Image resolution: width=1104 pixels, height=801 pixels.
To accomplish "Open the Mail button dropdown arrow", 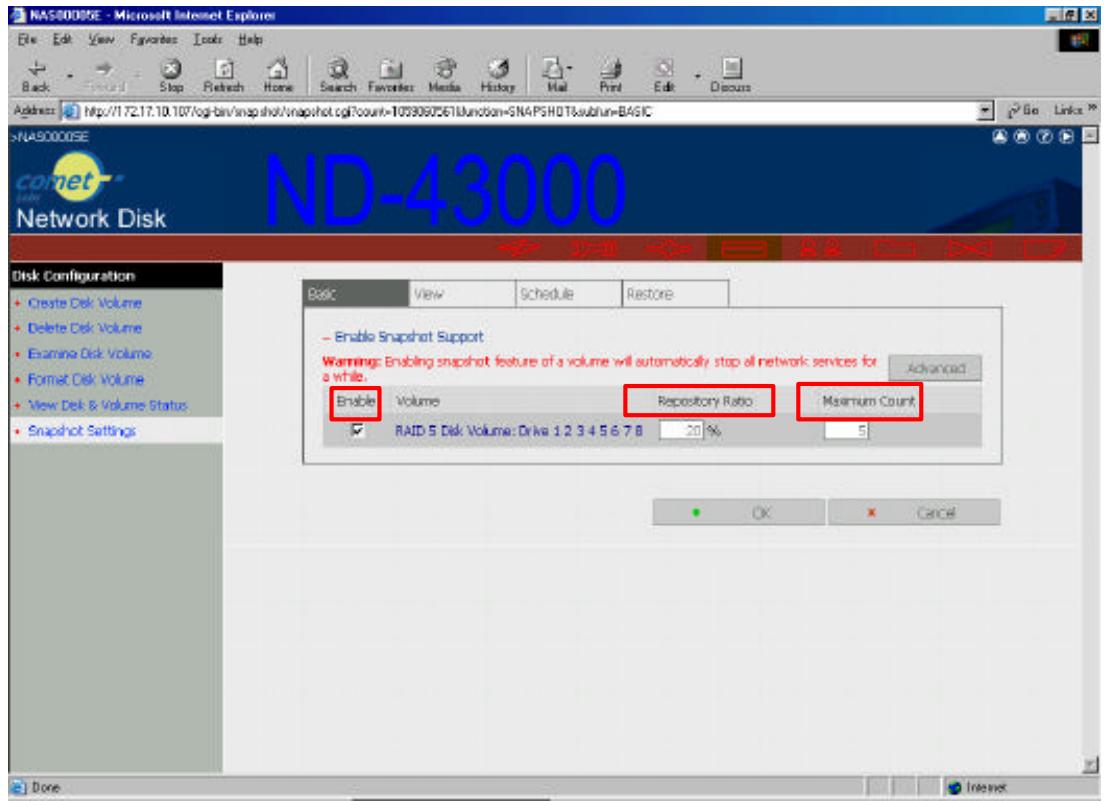I will click(x=570, y=69).
